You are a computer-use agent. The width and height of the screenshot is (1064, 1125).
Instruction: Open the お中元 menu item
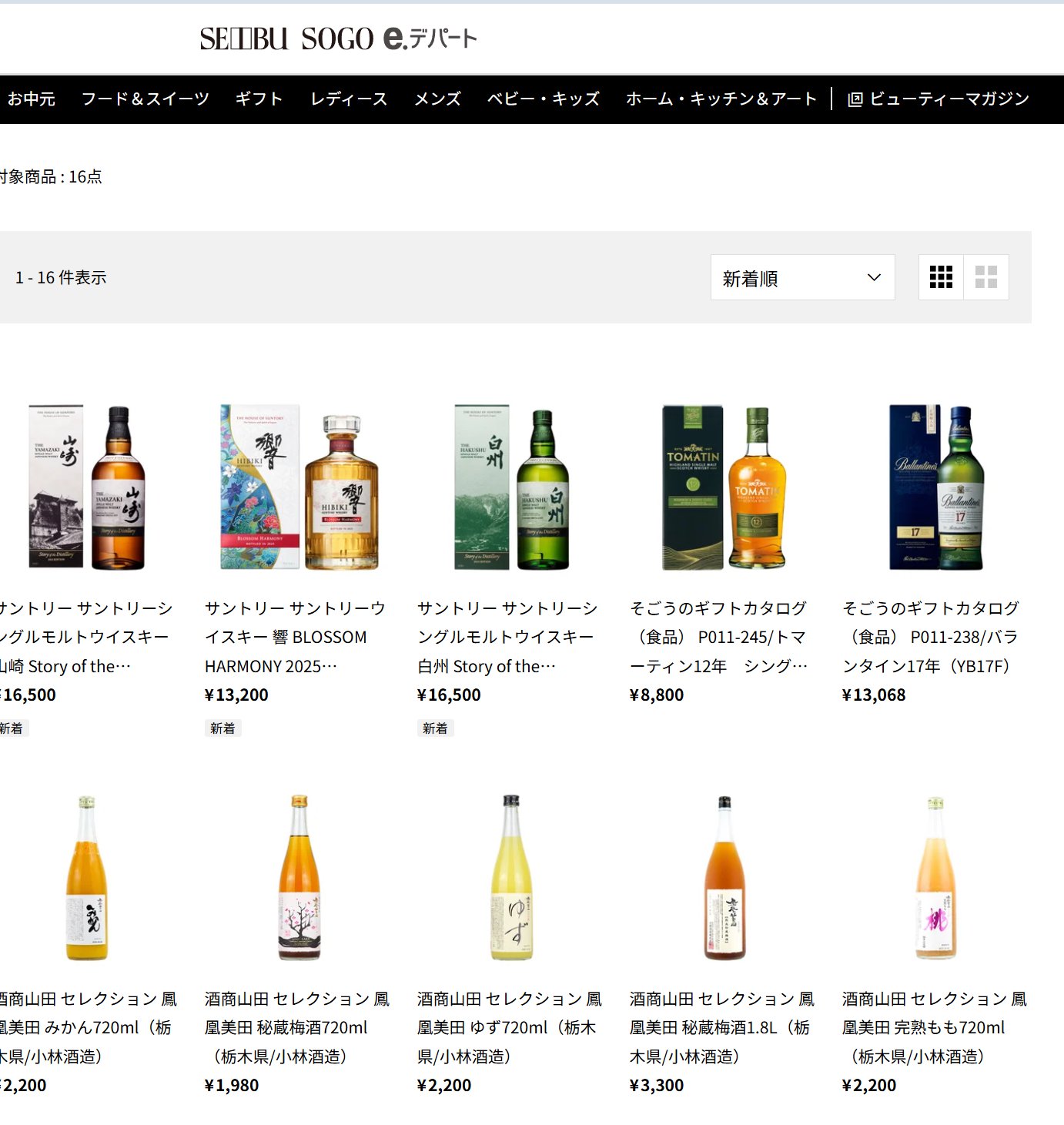click(x=32, y=99)
